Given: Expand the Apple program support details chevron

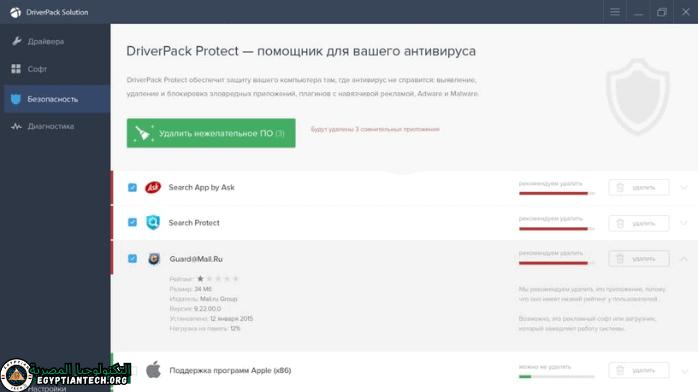Looking at the screenshot, I should (684, 371).
